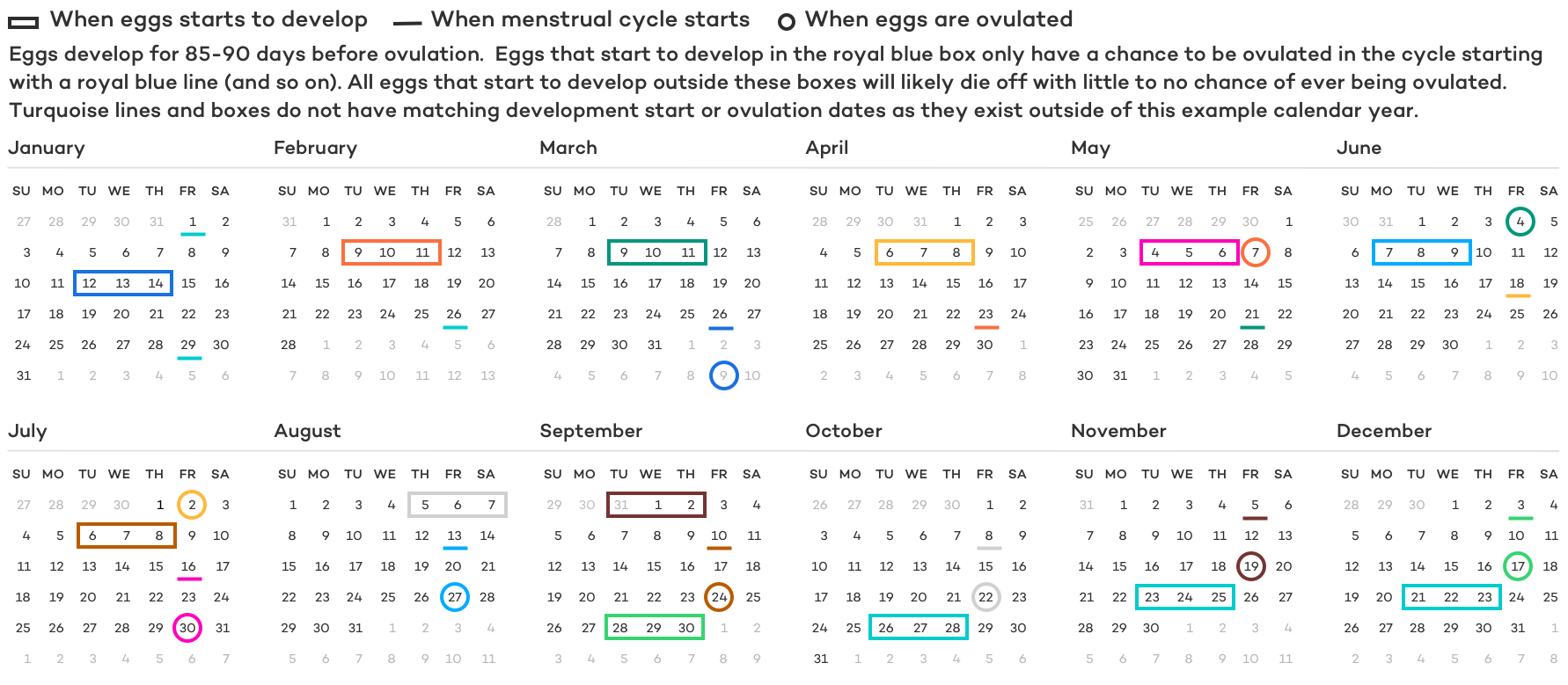This screenshot has height=685, width=1568.
Task: Click the September month heading
Action: pos(591,431)
